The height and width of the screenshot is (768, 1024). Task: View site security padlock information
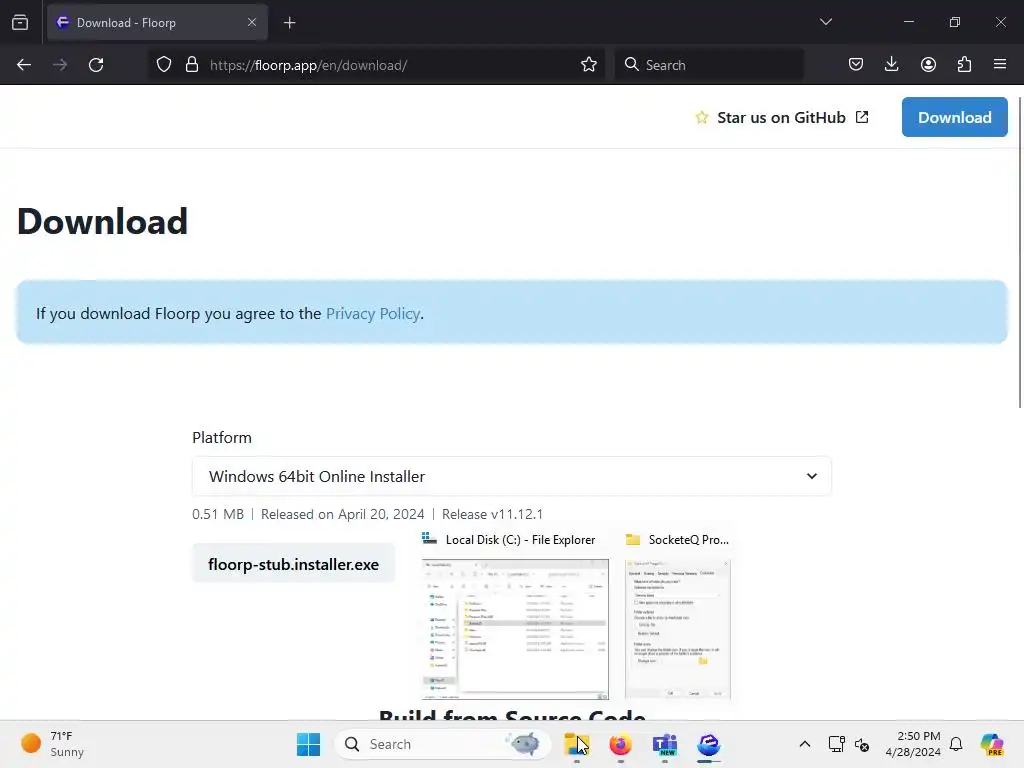(191, 65)
